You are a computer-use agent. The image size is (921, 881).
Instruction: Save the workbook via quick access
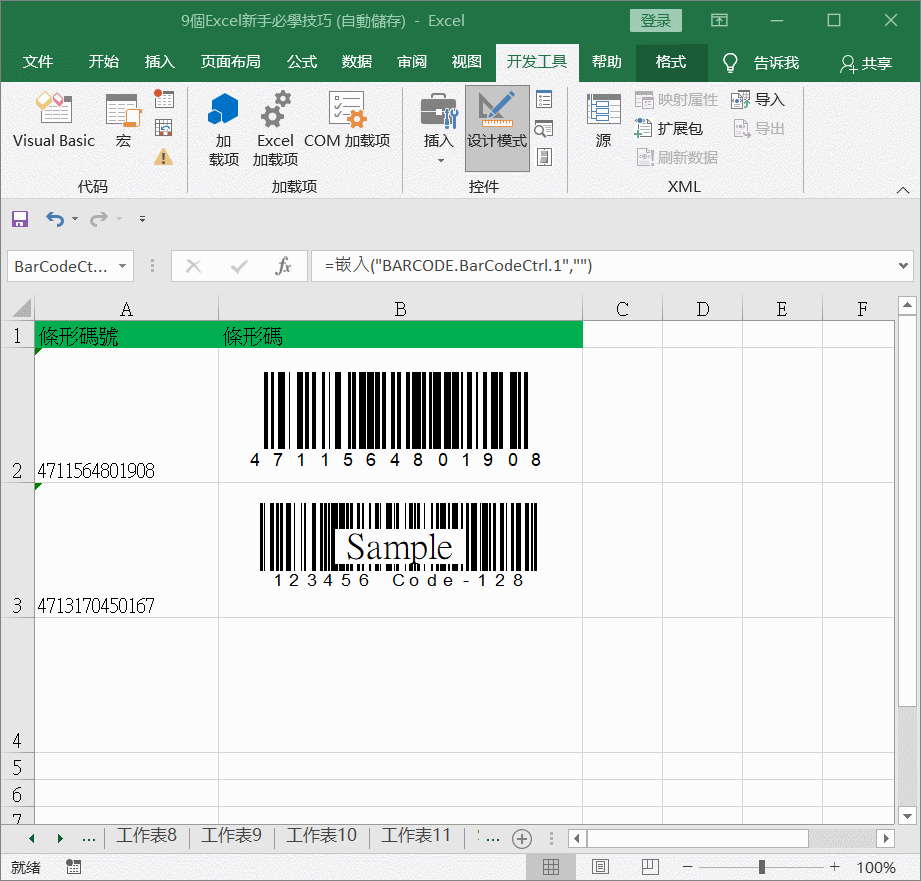[x=20, y=219]
